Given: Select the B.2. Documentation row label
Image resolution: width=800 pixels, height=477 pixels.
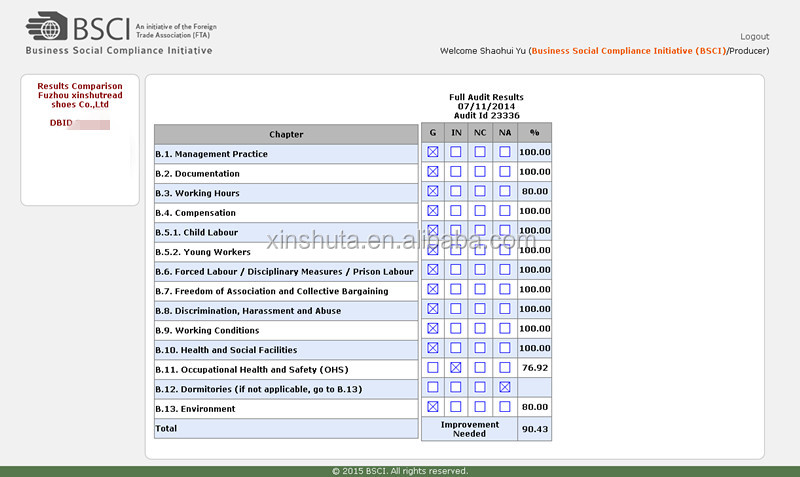Looking at the screenshot, I should (197, 173).
